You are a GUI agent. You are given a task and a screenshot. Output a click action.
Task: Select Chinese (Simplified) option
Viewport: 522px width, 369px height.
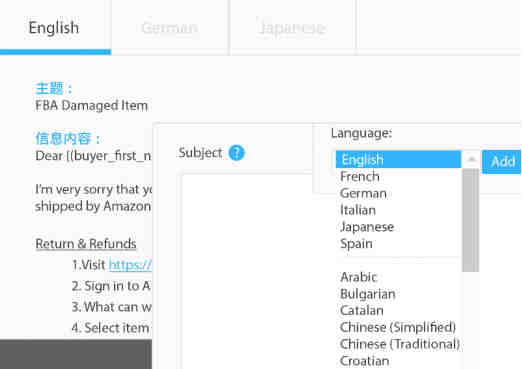398,327
